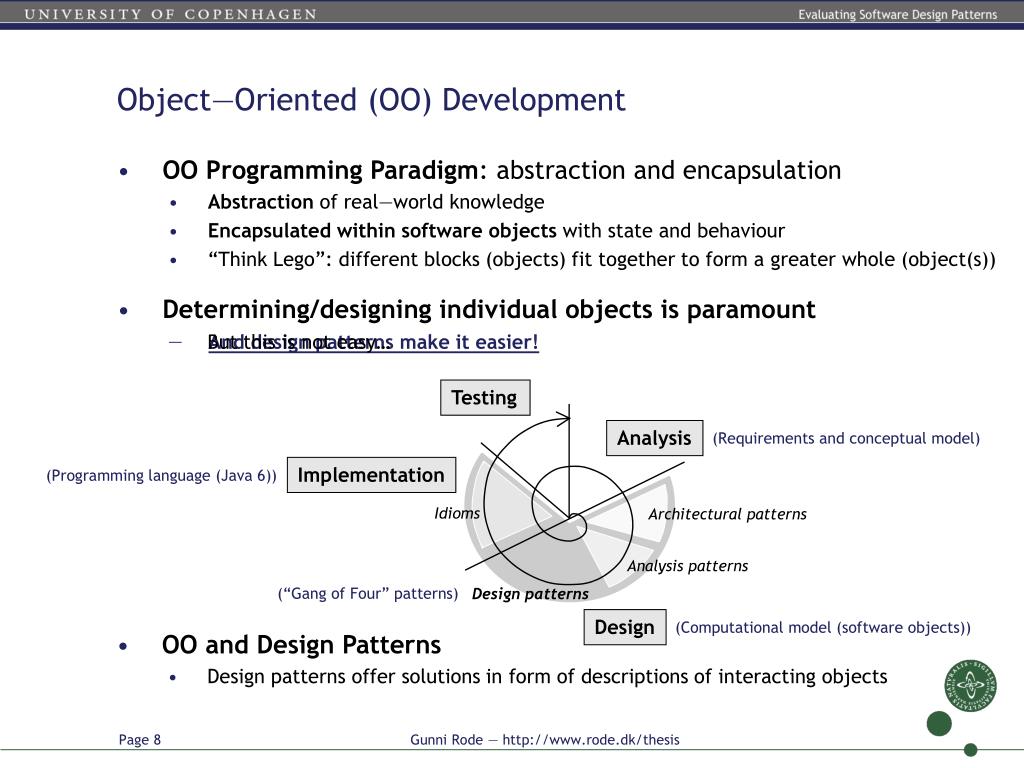Click 'Abstraction of real–world knowledge' bullet
Image resolution: width=1024 pixels, height=768 pixels.
[376, 202]
